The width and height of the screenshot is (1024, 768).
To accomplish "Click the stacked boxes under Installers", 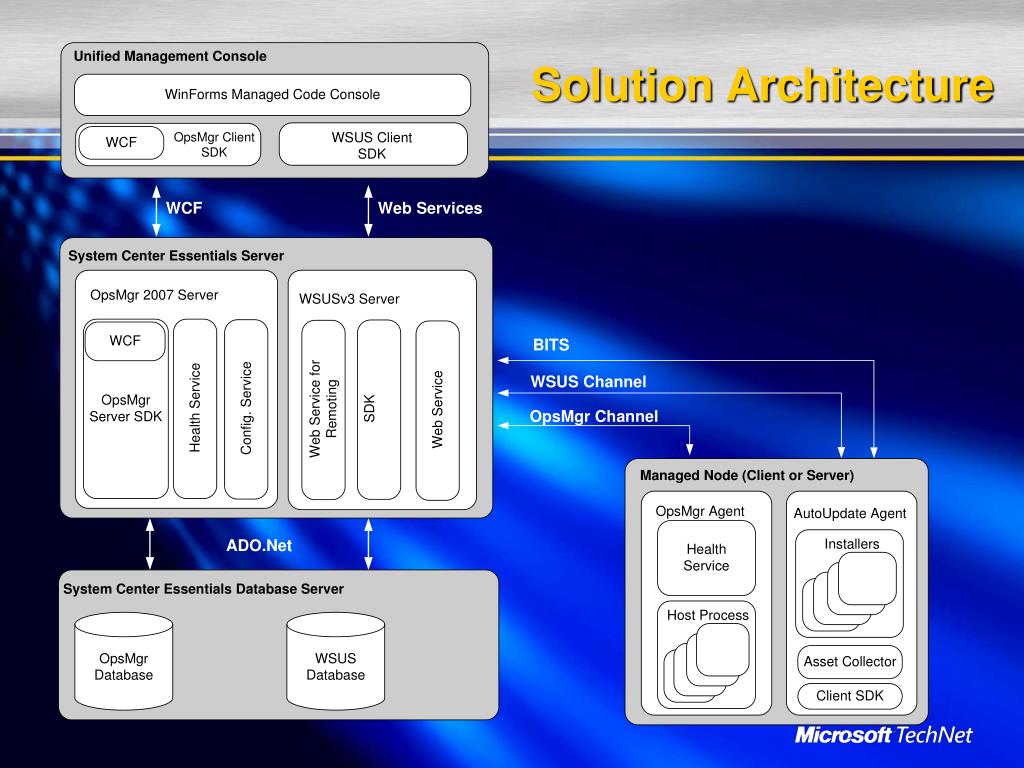I will [849, 591].
